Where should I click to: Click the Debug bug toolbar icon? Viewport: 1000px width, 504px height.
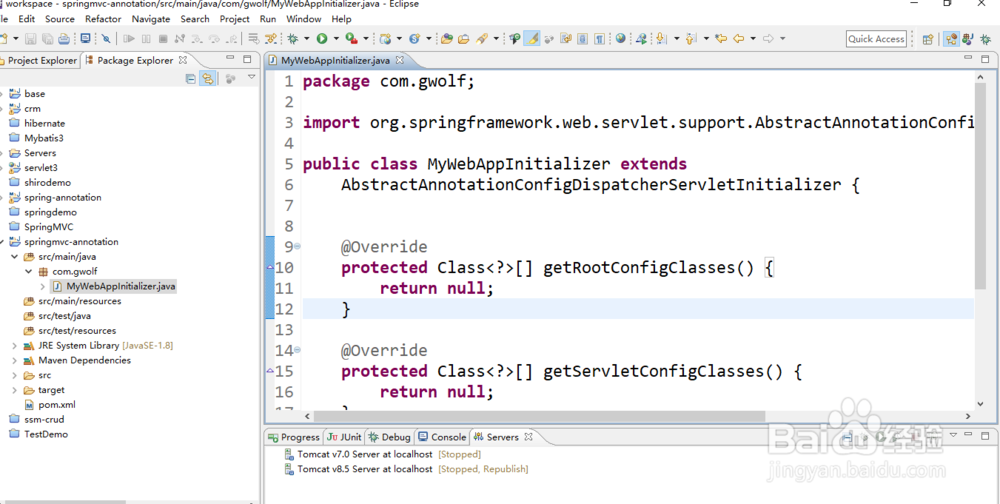[x=293, y=39]
